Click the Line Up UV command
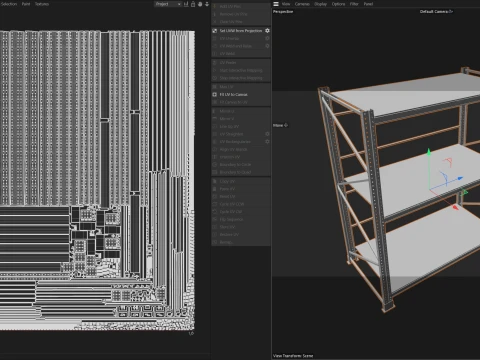The image size is (480, 360). (229, 126)
